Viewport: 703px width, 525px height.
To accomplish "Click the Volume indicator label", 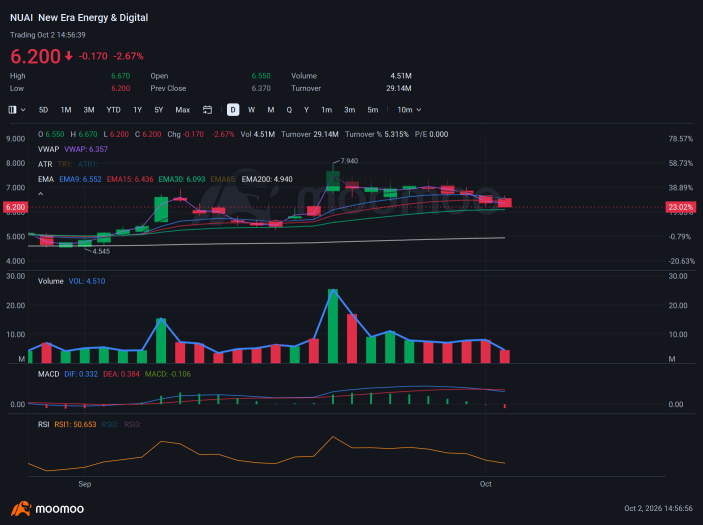I will [51, 281].
